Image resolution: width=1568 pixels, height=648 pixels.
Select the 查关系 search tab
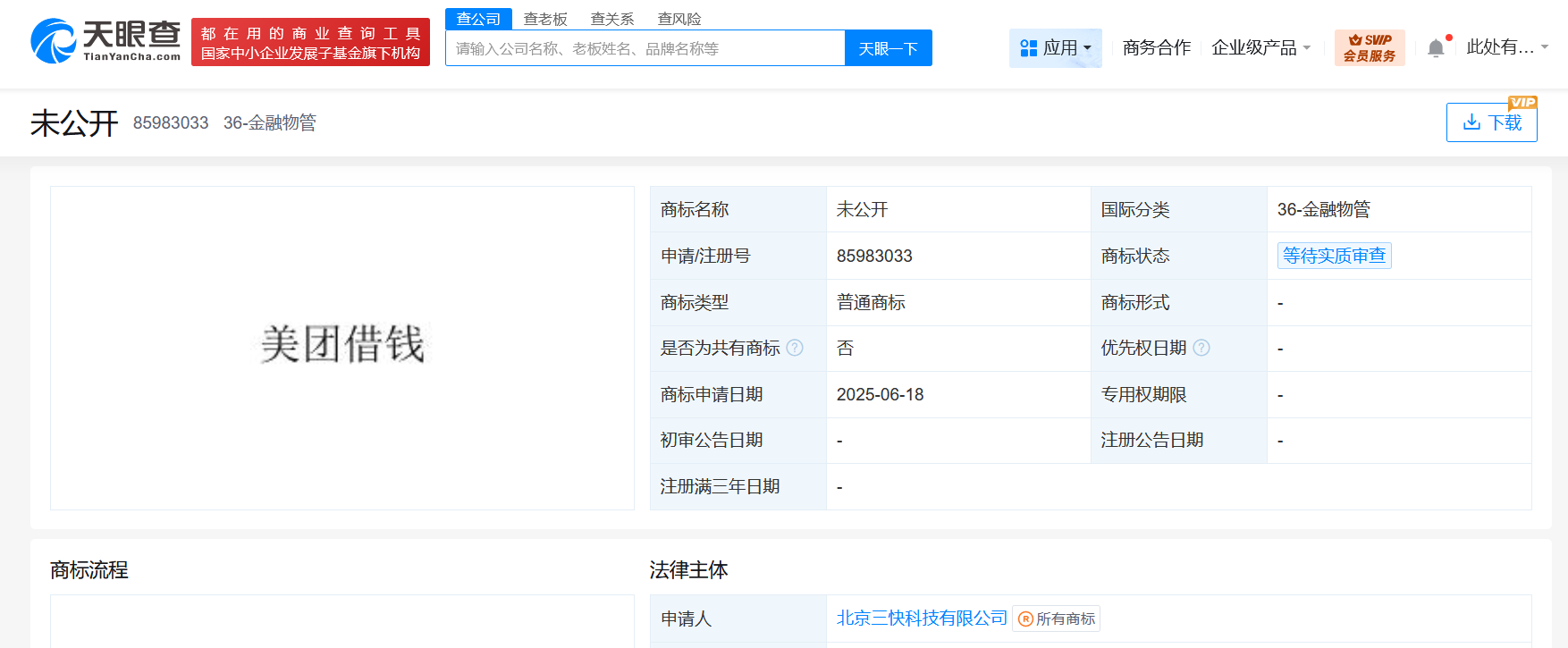coord(612,19)
